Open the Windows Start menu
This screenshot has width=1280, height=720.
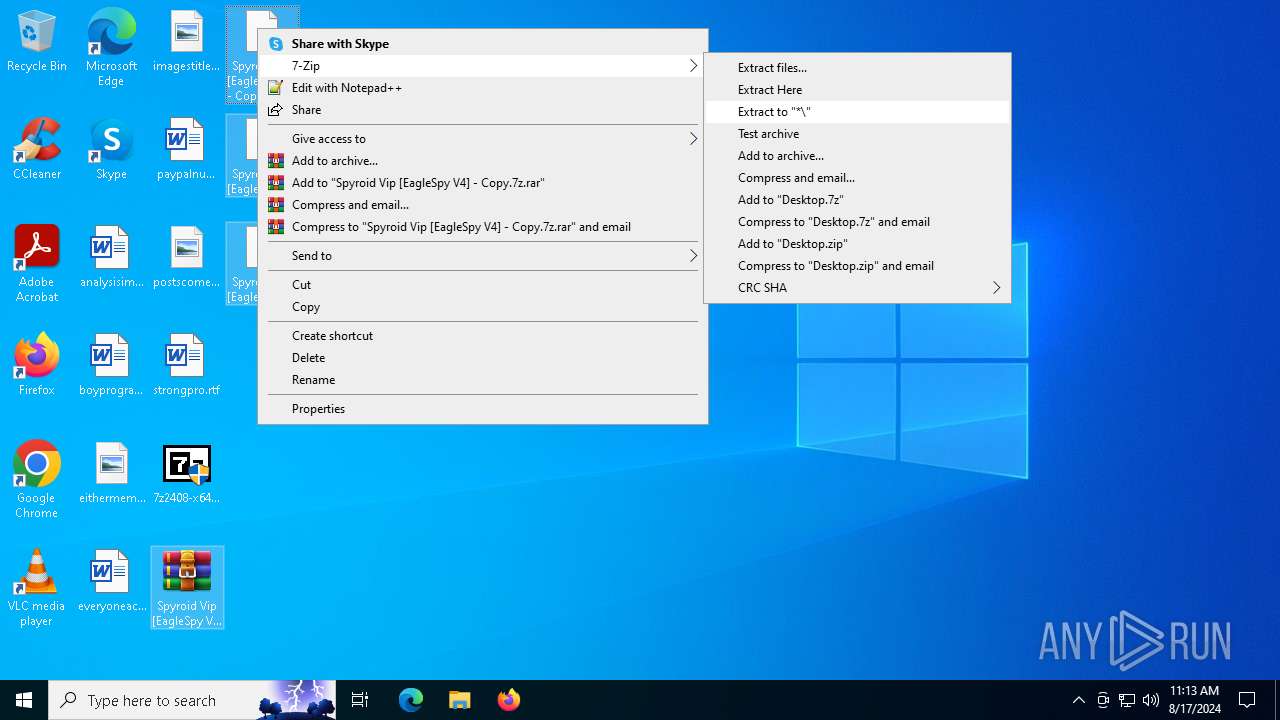click(24, 700)
